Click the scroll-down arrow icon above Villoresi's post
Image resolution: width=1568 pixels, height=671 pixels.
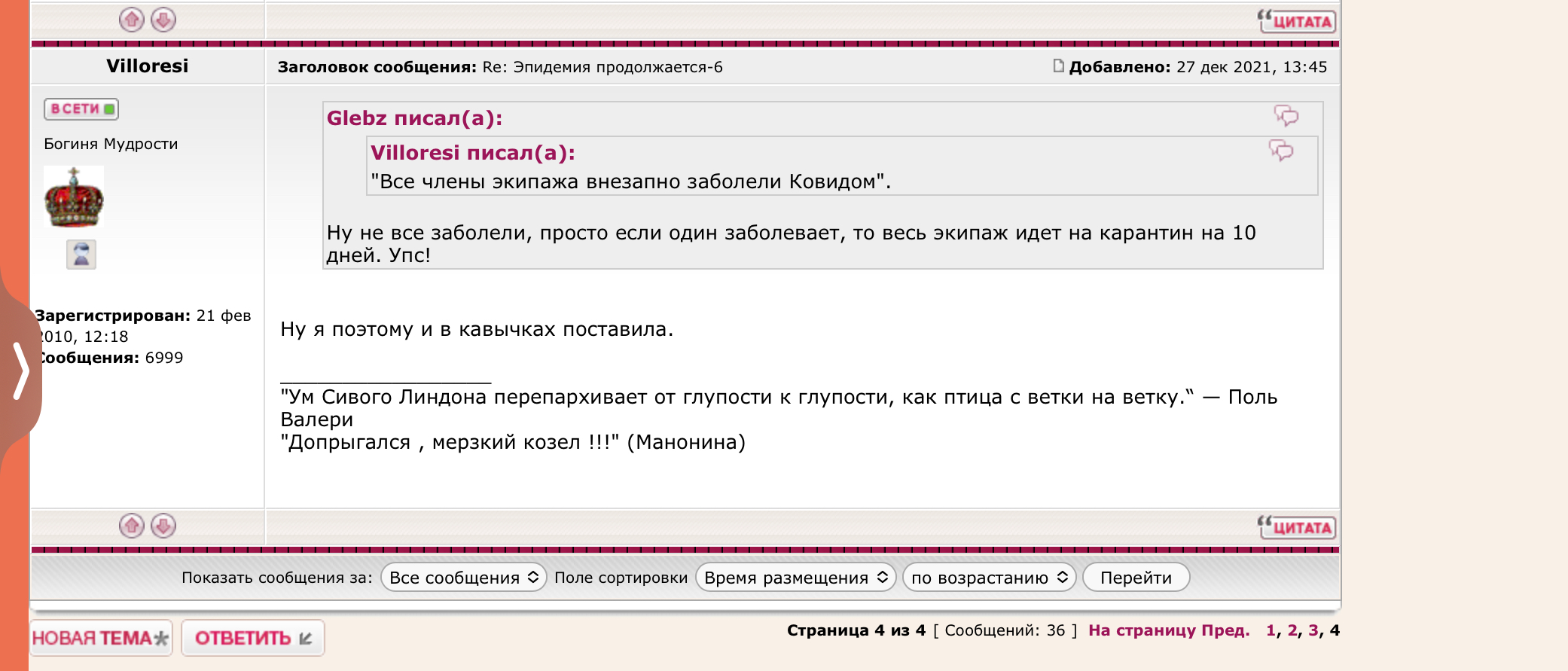[163, 20]
